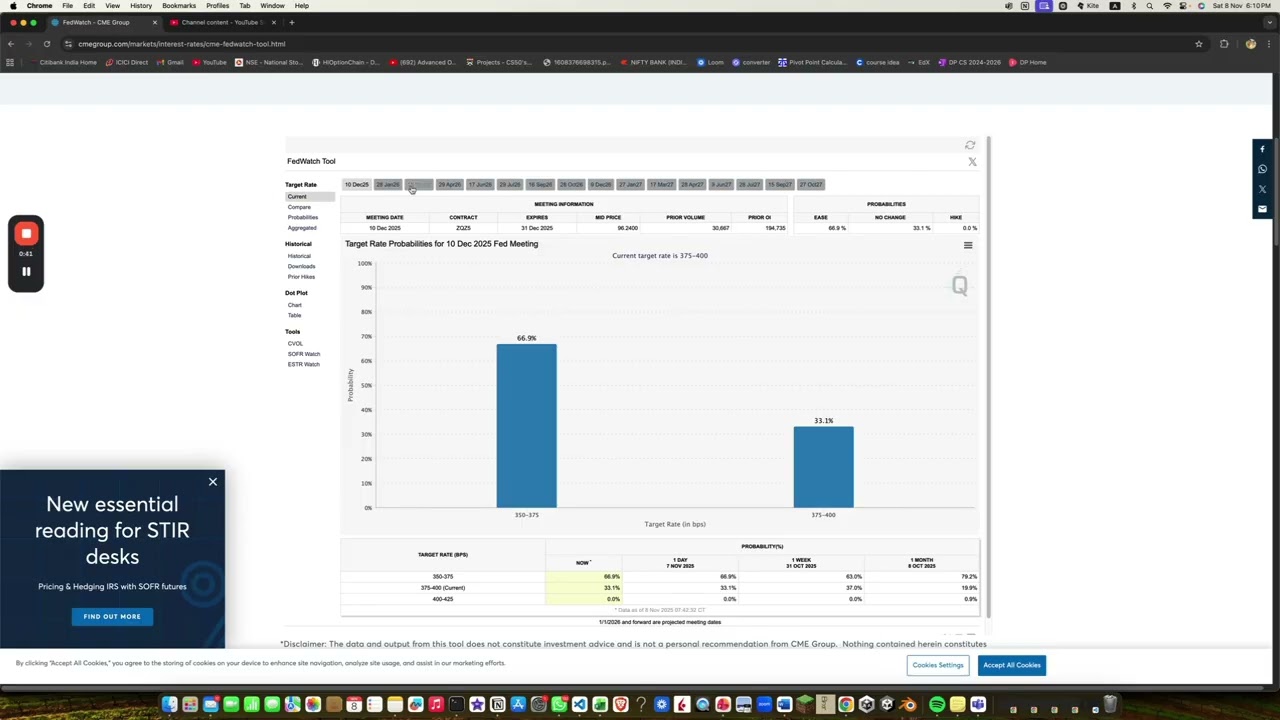Select the 17 Mar27 meeting tab
This screenshot has width=1280, height=720.
tap(661, 185)
